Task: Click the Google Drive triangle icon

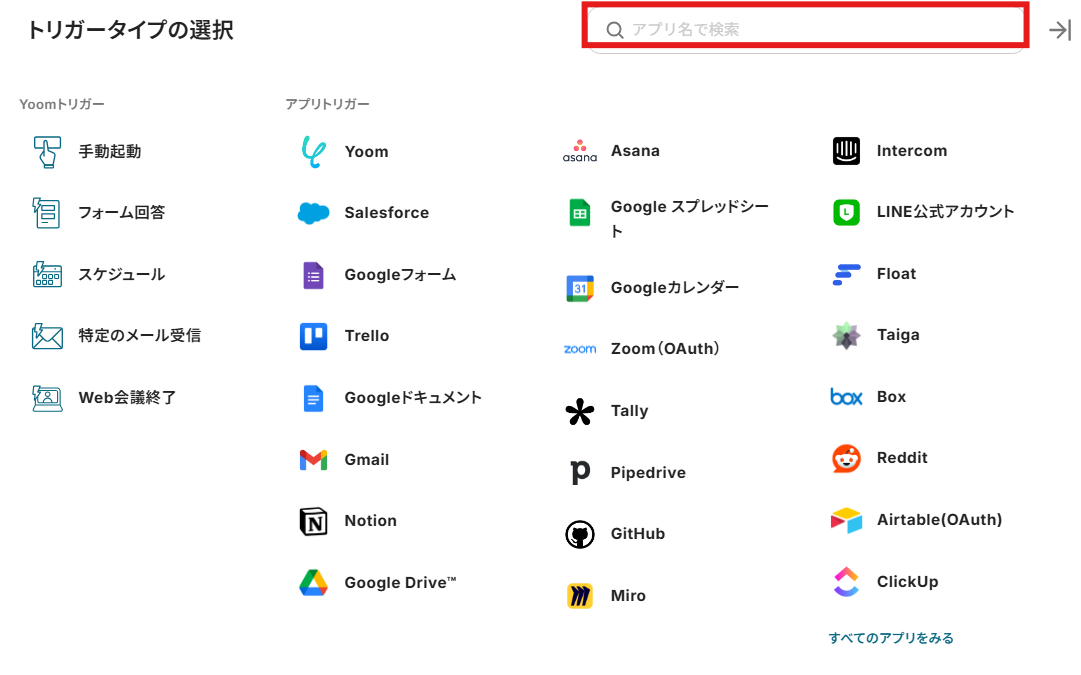Action: coord(314,583)
